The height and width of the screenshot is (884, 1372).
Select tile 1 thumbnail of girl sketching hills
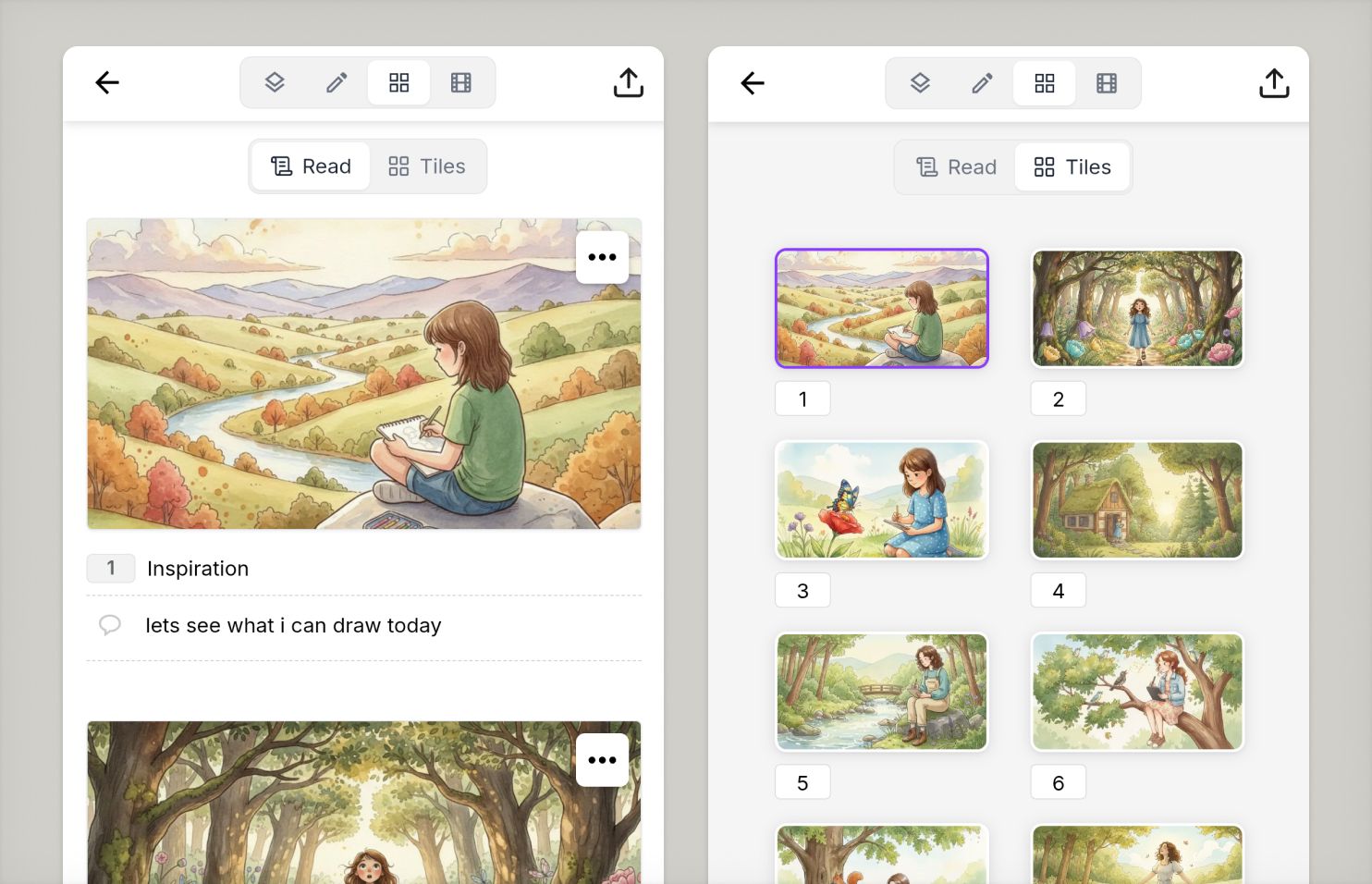coord(882,308)
